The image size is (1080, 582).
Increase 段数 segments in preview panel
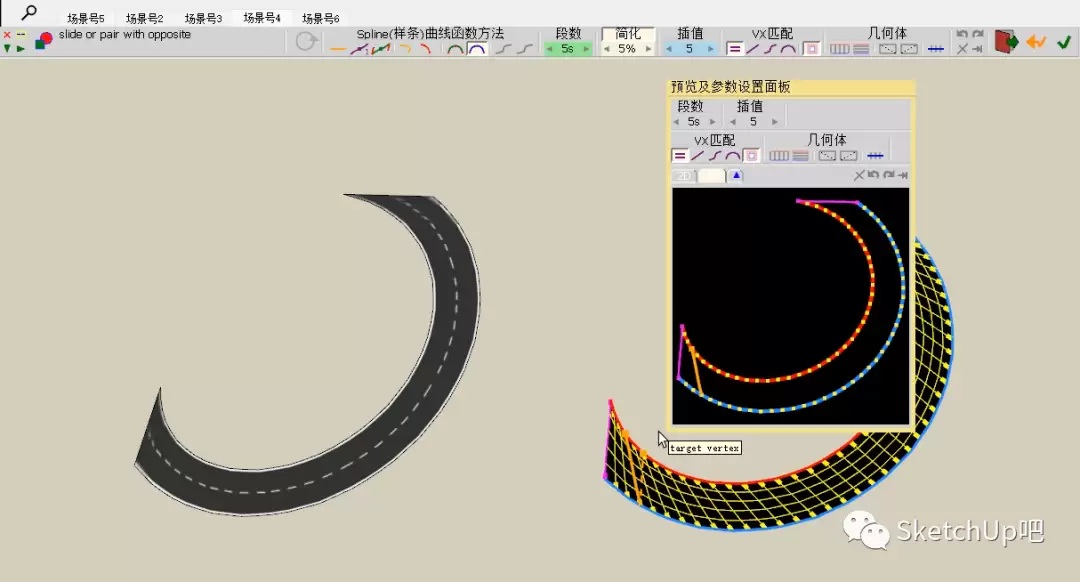(x=712, y=122)
